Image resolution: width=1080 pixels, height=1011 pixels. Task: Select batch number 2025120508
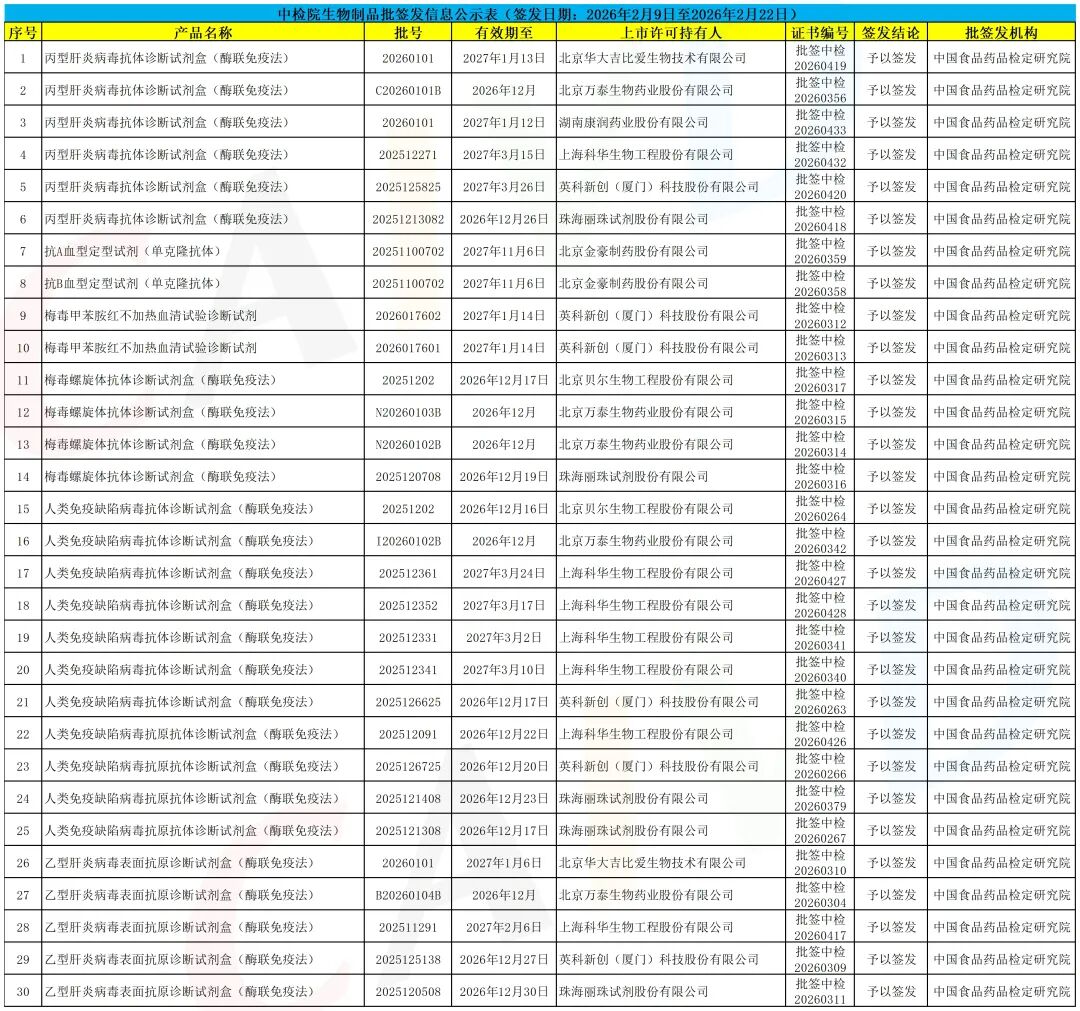[408, 992]
